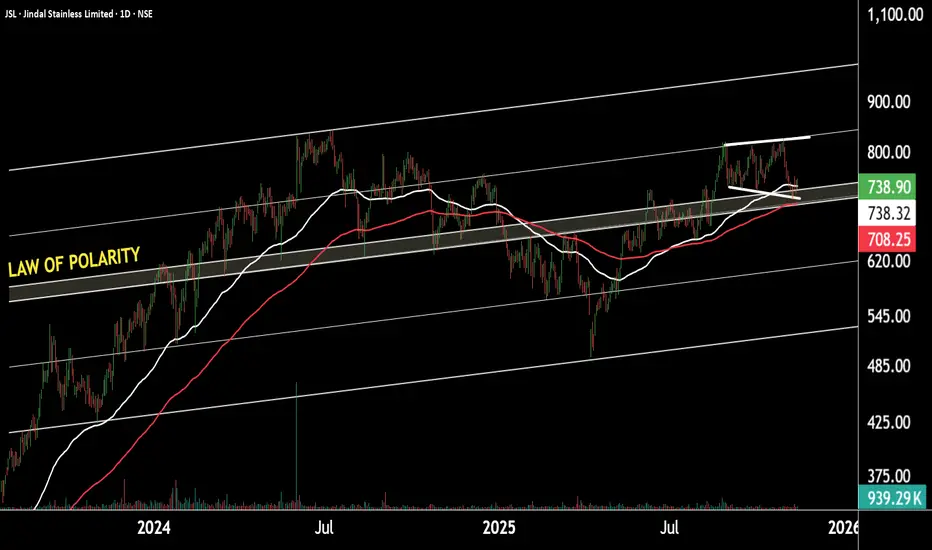
Task: Click the green 738.90 price label
Action: tap(888, 187)
